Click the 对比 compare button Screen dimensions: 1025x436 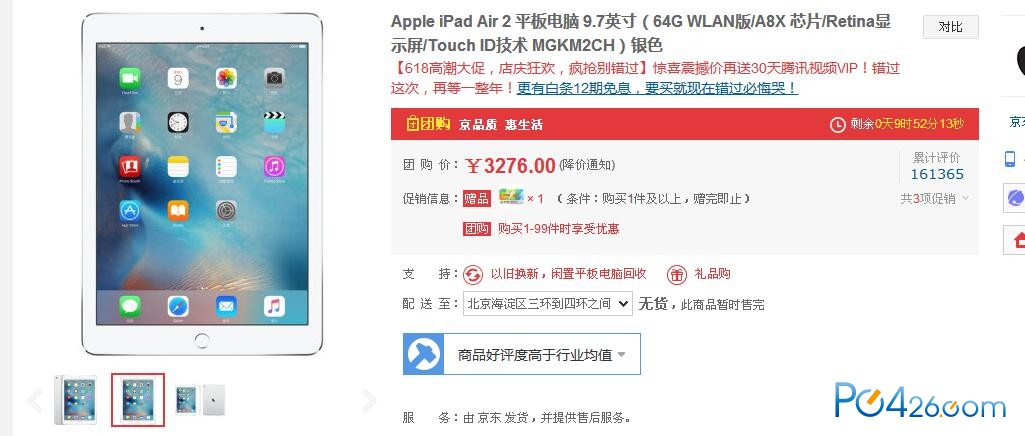950,27
